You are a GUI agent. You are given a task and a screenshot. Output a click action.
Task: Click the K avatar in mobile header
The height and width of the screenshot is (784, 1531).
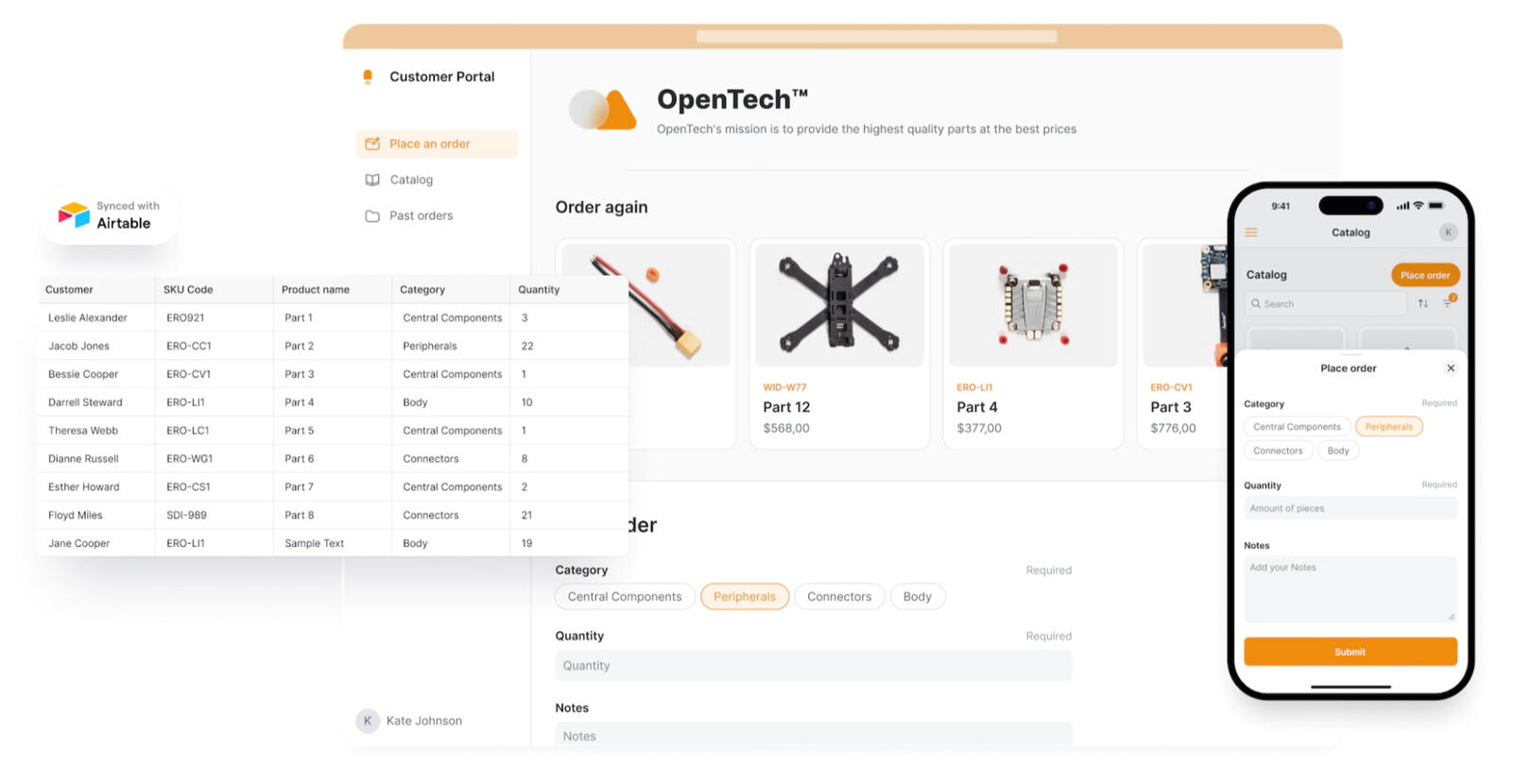[x=1448, y=232]
